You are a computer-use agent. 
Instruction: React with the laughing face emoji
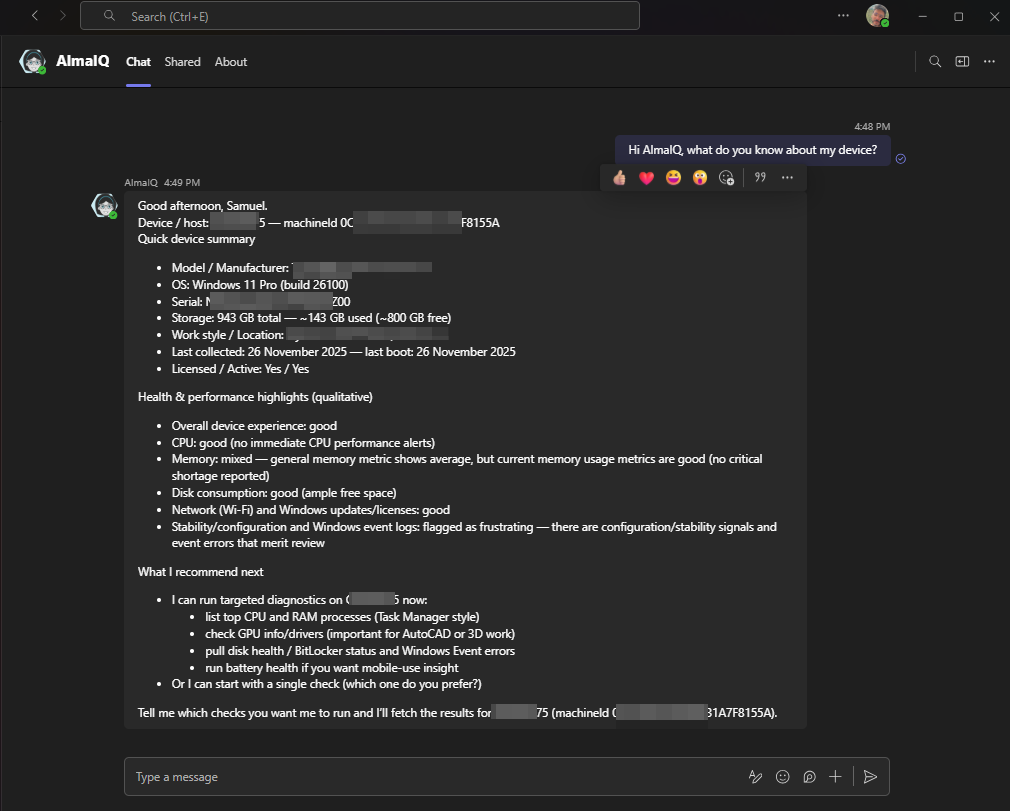pyautogui.click(x=673, y=178)
